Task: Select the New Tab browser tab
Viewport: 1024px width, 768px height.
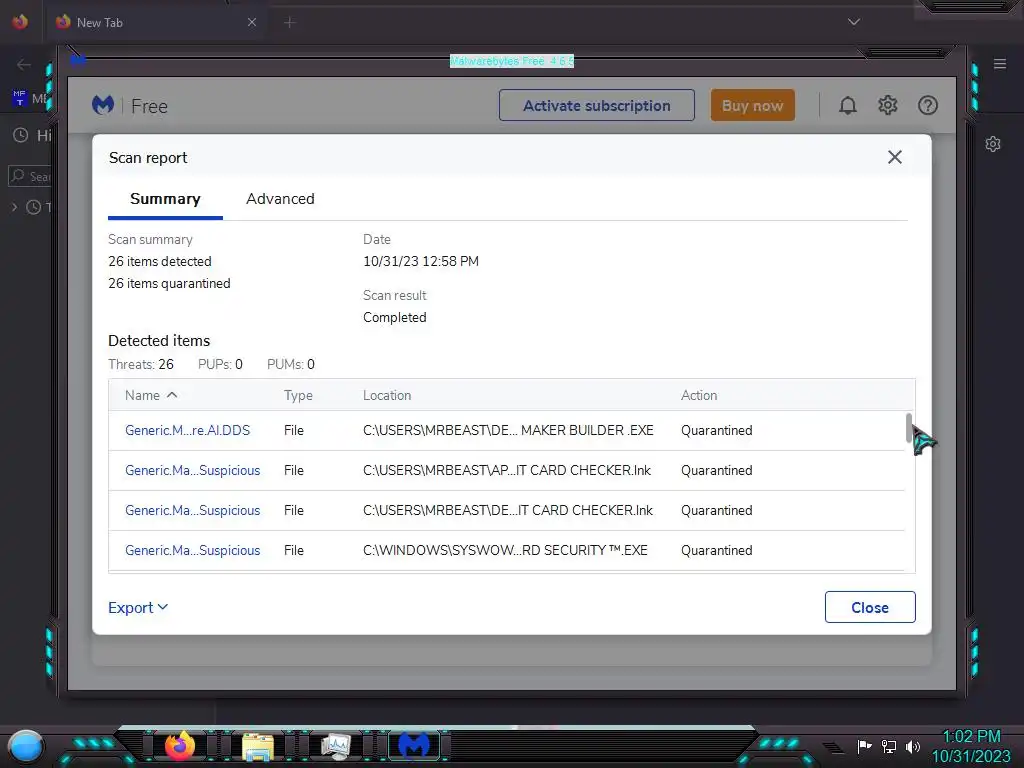Action: pos(155,22)
